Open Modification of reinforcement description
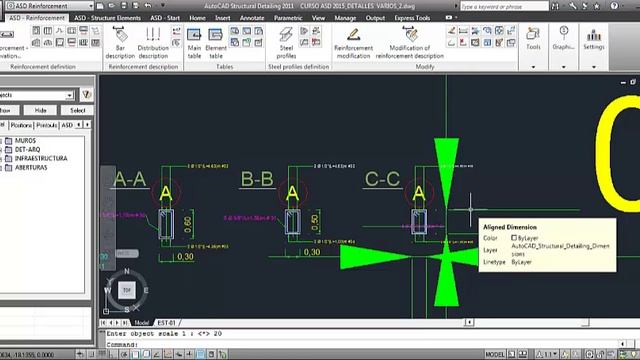Viewport: 640px width, 360px height. [409, 43]
